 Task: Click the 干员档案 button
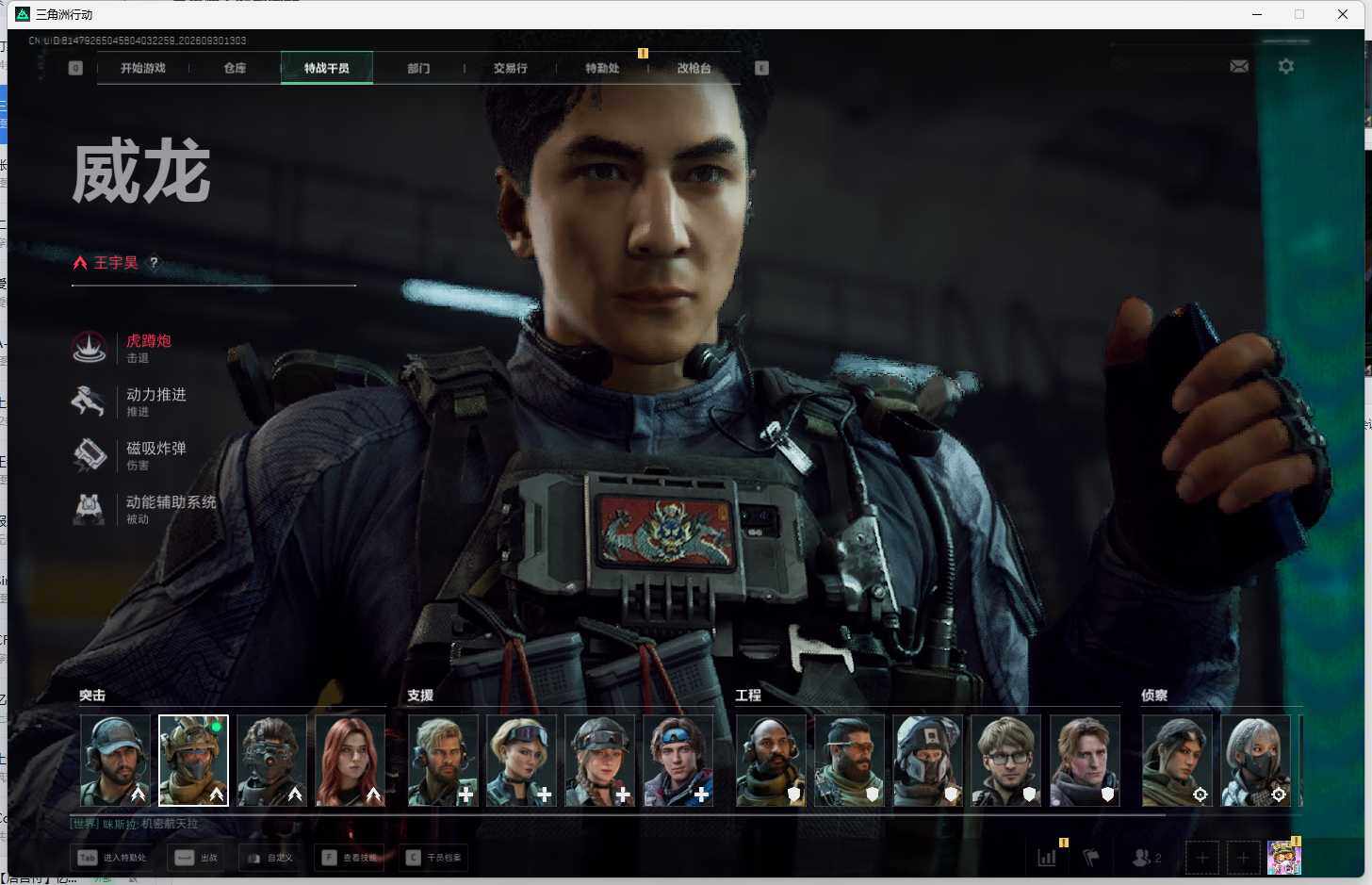coord(434,858)
